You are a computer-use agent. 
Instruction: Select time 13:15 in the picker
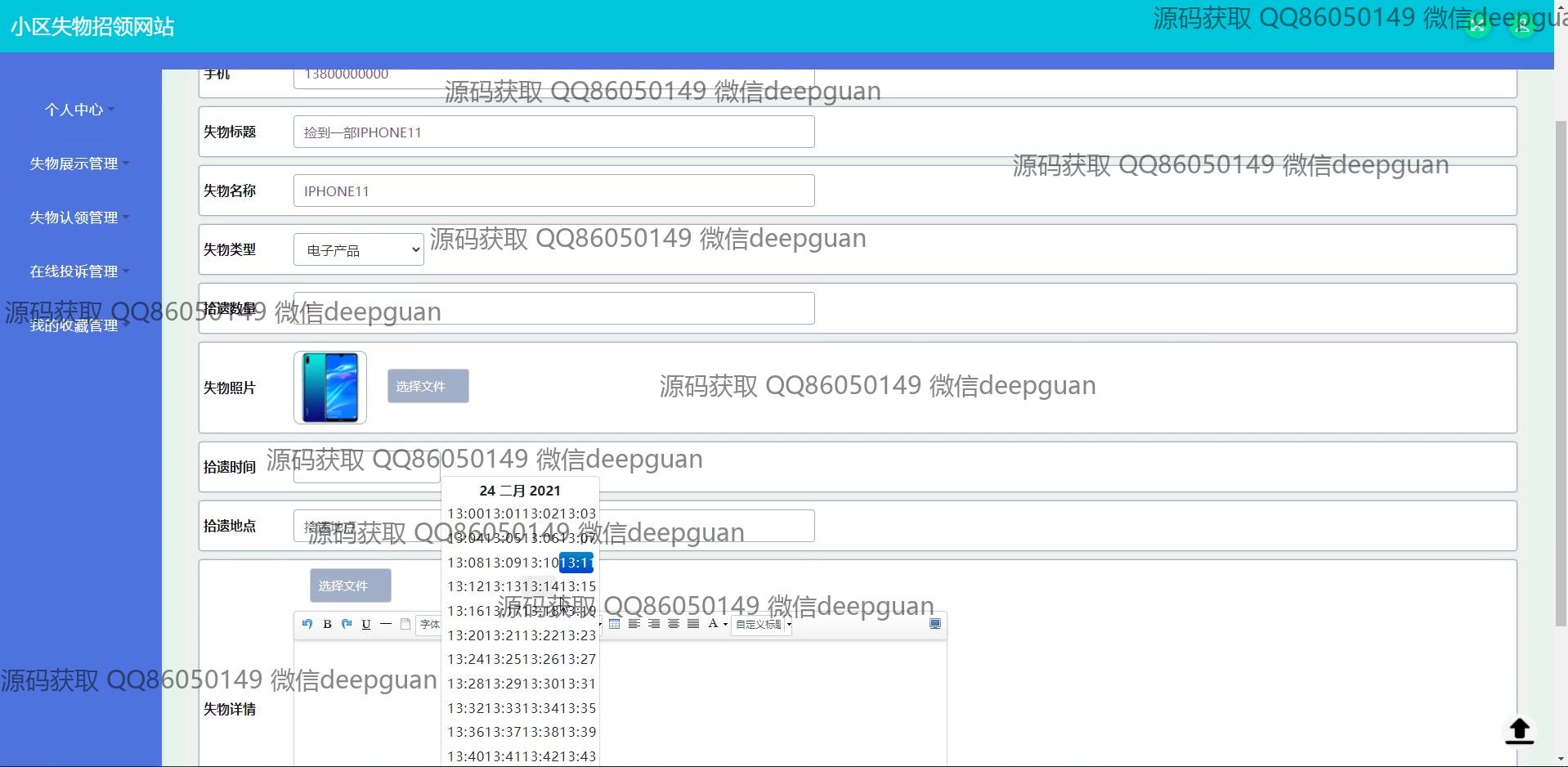click(x=578, y=586)
